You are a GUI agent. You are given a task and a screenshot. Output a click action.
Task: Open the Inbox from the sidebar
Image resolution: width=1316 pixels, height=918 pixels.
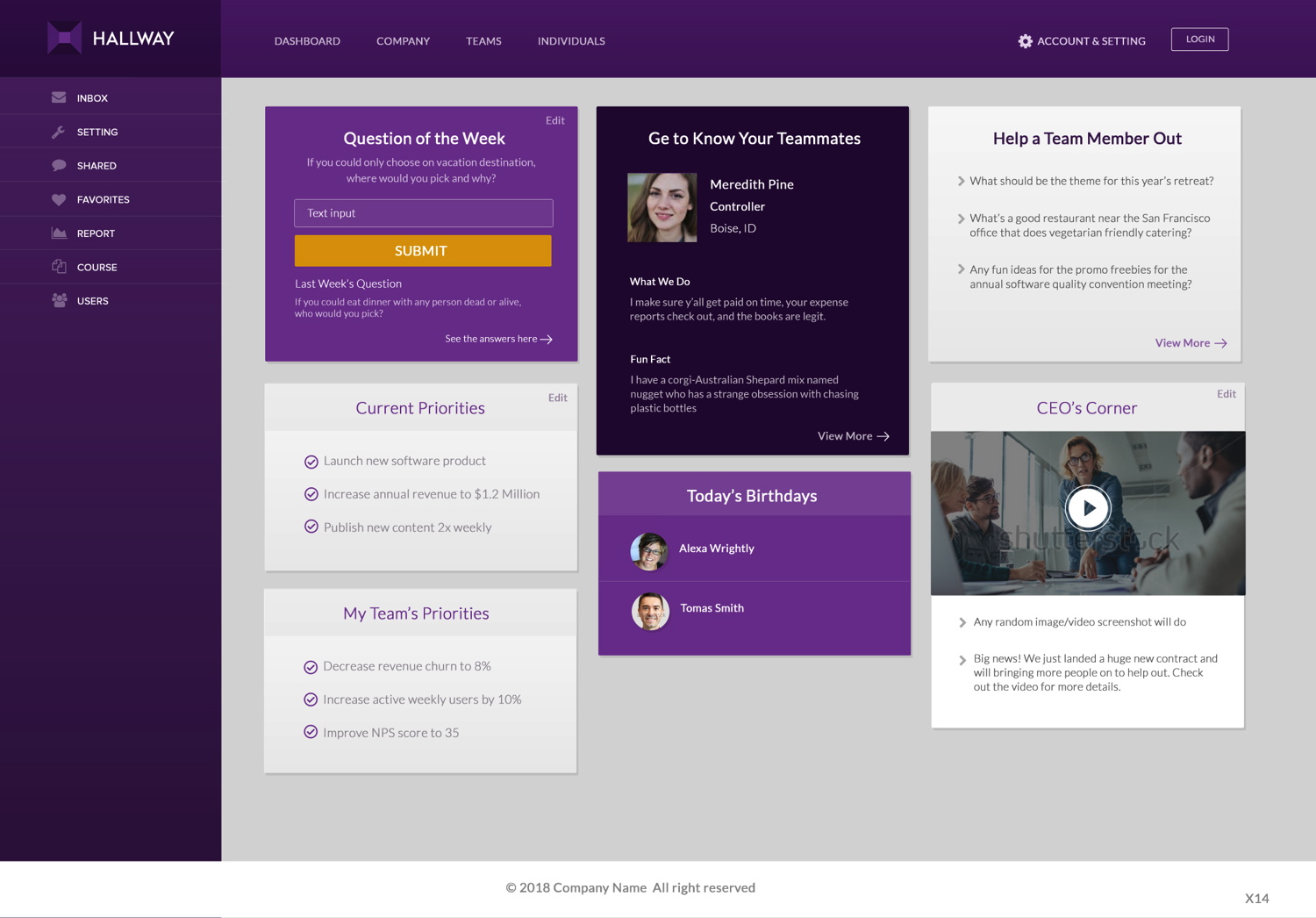(58, 97)
